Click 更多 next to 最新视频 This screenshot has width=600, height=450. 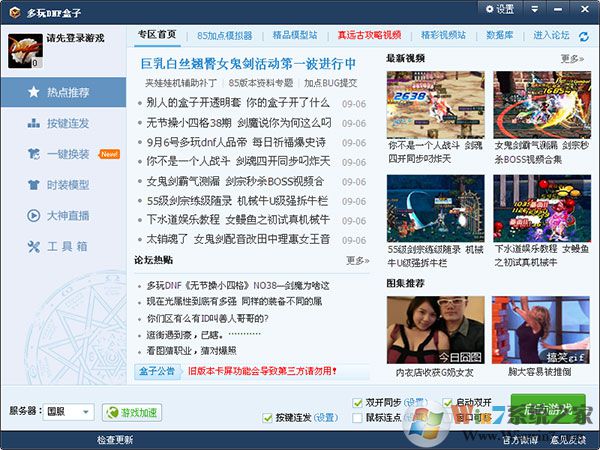(x=572, y=59)
